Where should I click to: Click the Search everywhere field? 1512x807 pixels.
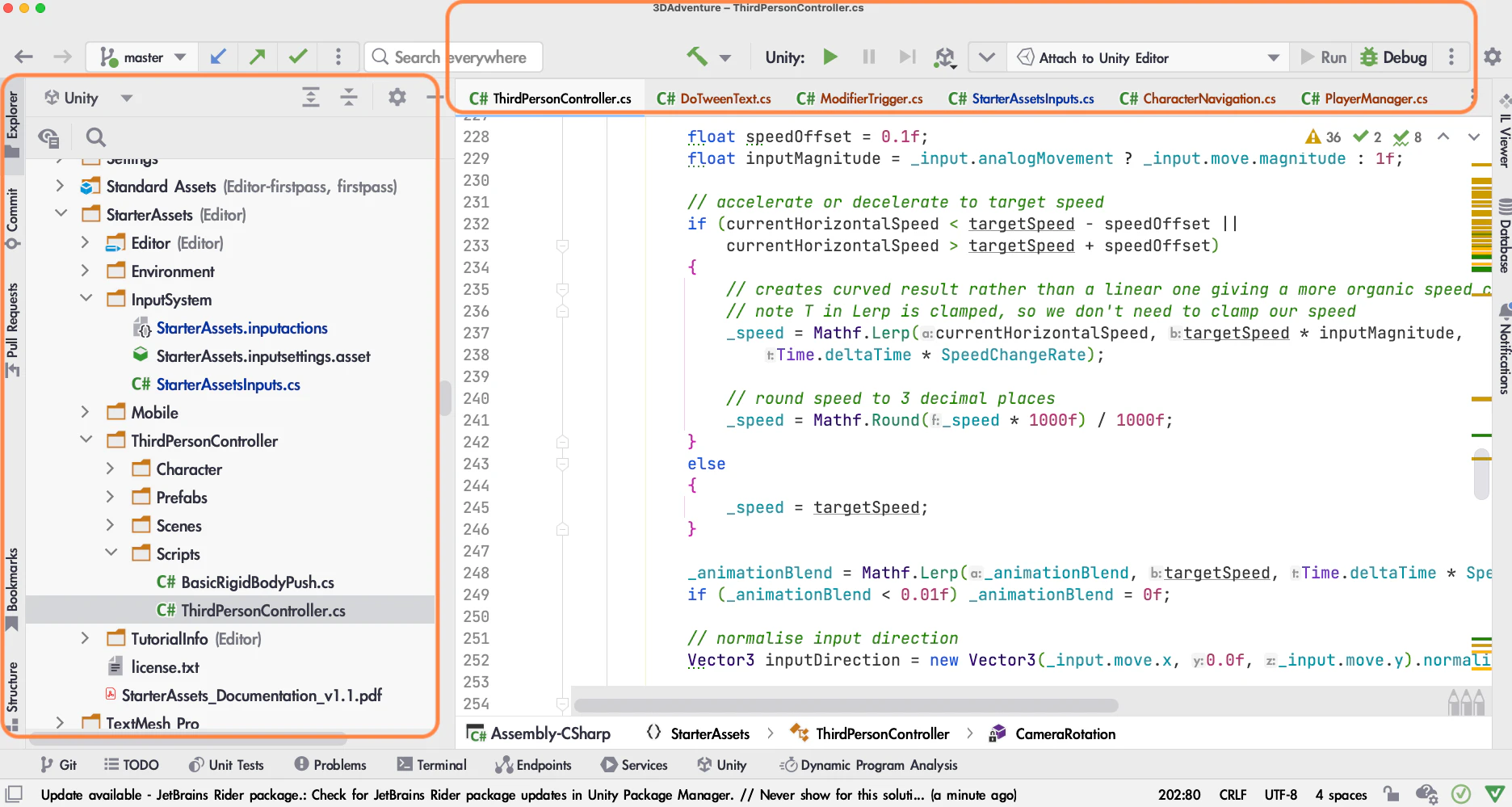pos(453,57)
